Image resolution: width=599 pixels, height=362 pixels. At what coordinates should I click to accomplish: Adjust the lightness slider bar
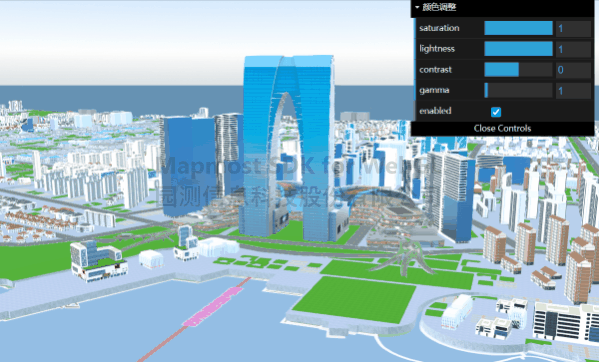(518, 49)
